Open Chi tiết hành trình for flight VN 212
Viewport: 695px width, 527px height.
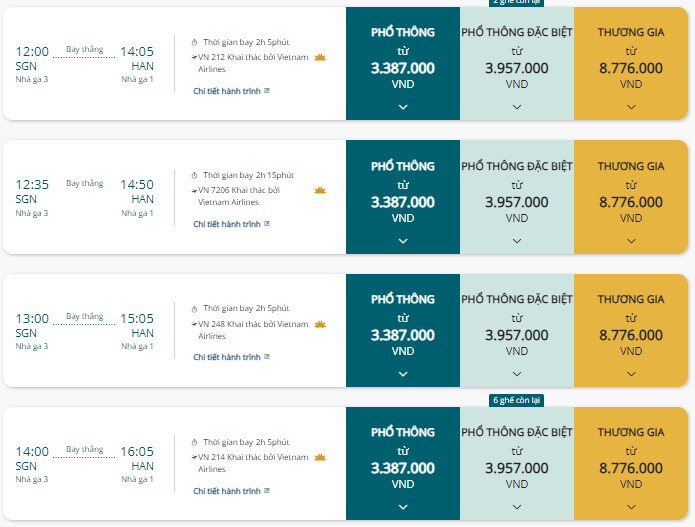click(231, 91)
